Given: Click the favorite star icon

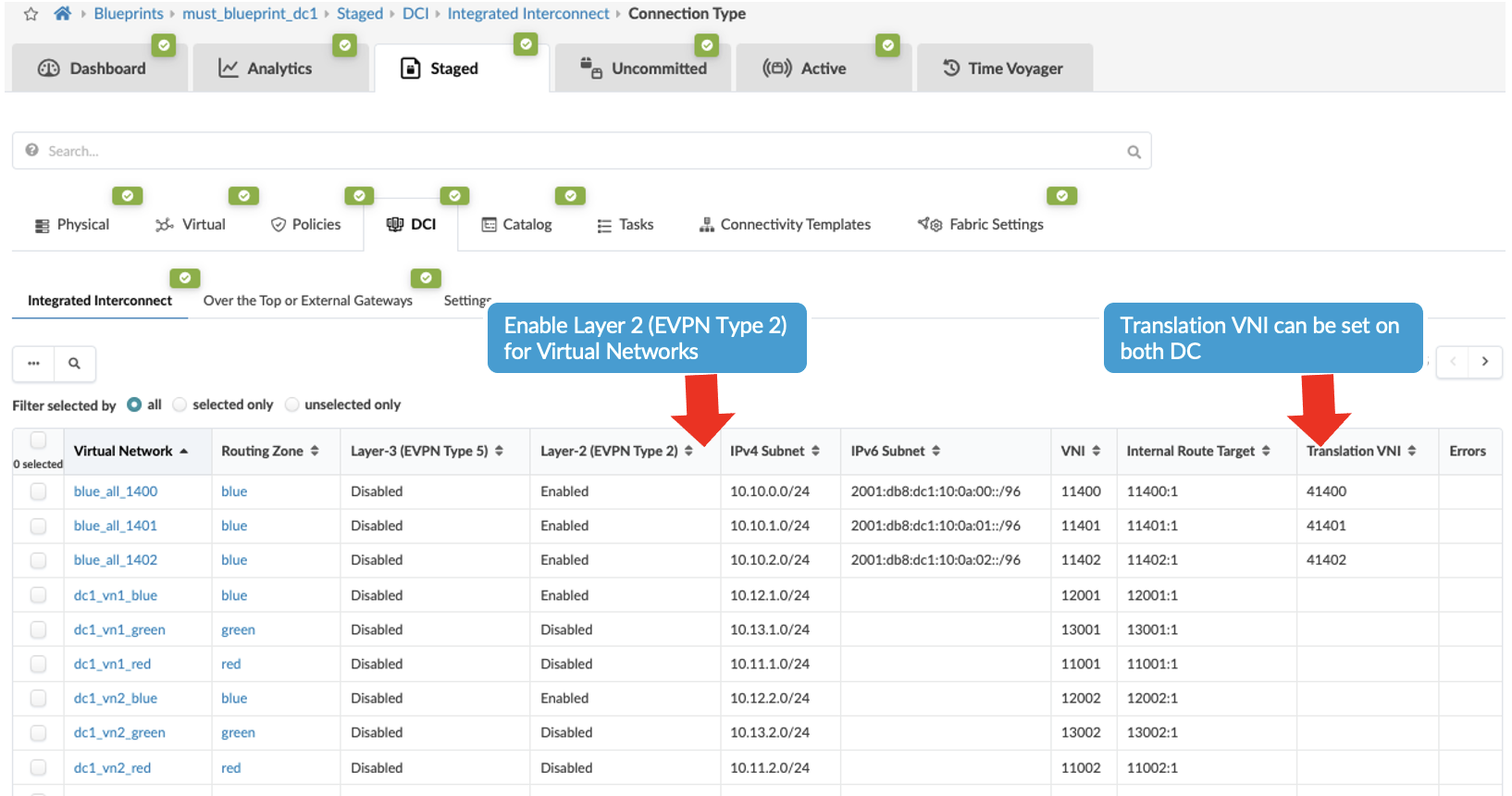Looking at the screenshot, I should tap(31, 14).
